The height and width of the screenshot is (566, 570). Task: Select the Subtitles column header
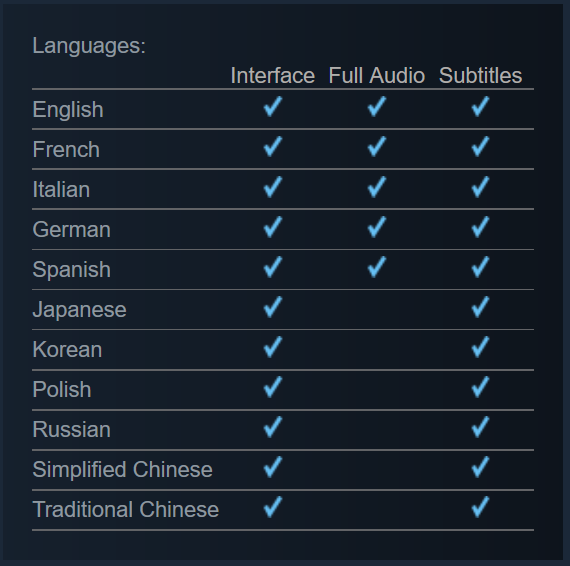coord(480,76)
